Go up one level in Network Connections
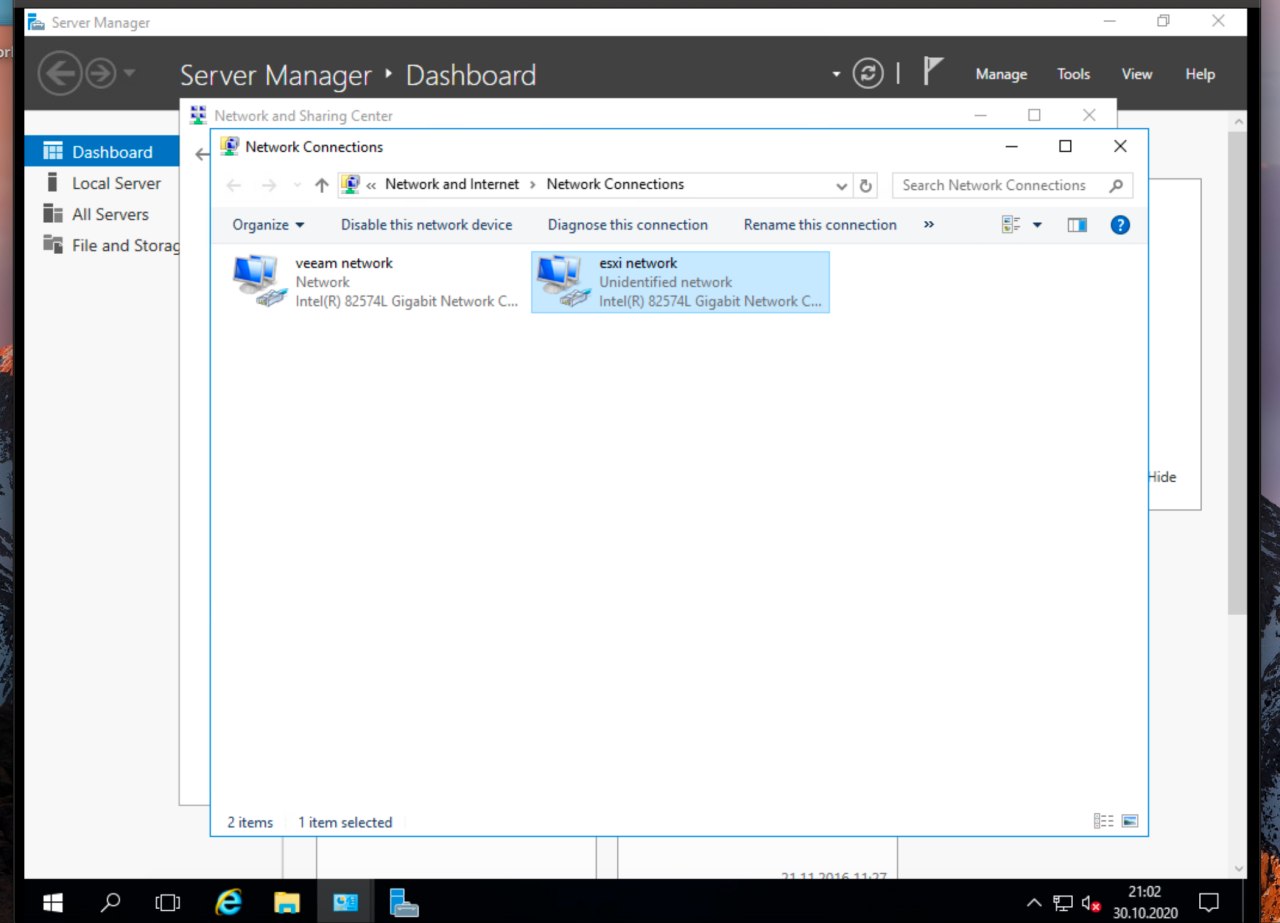This screenshot has height=923, width=1280. (x=321, y=185)
